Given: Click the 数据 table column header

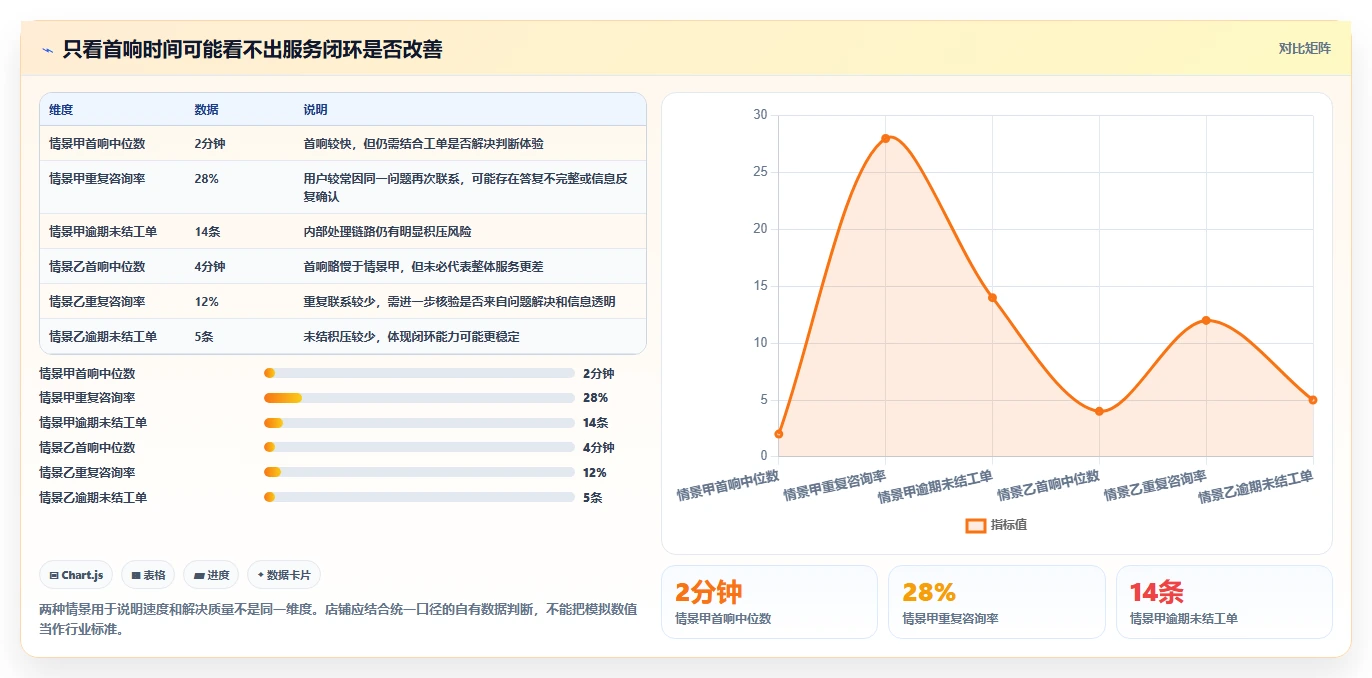Looking at the screenshot, I should (207, 110).
